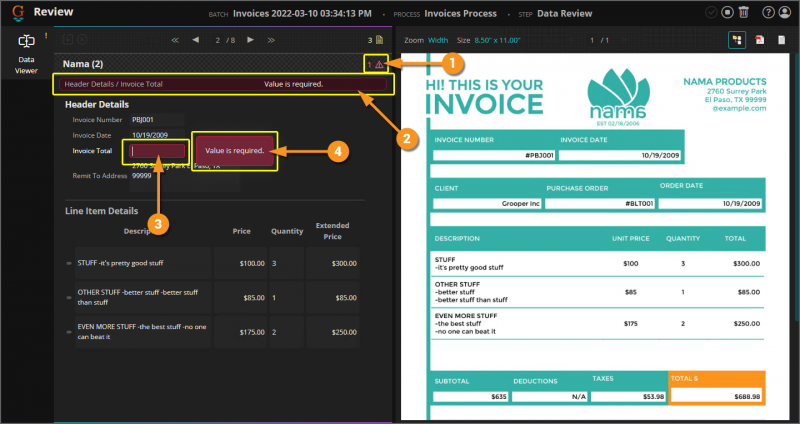
Task: Select the $175.00 price cell
Action: tap(240, 332)
